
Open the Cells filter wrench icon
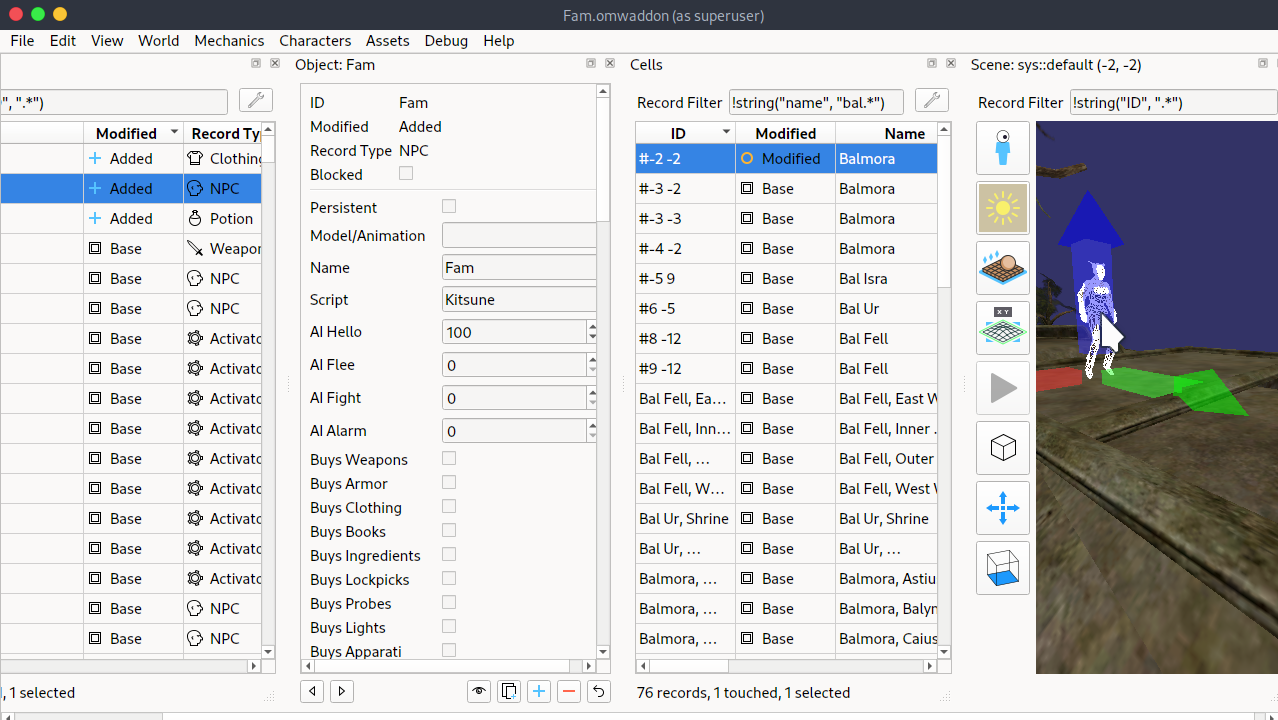931,101
